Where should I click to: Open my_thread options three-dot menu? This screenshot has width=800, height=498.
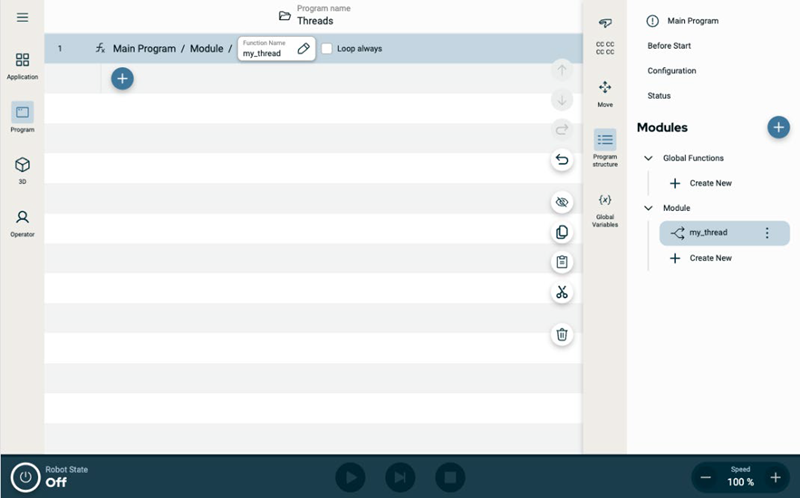pos(767,233)
